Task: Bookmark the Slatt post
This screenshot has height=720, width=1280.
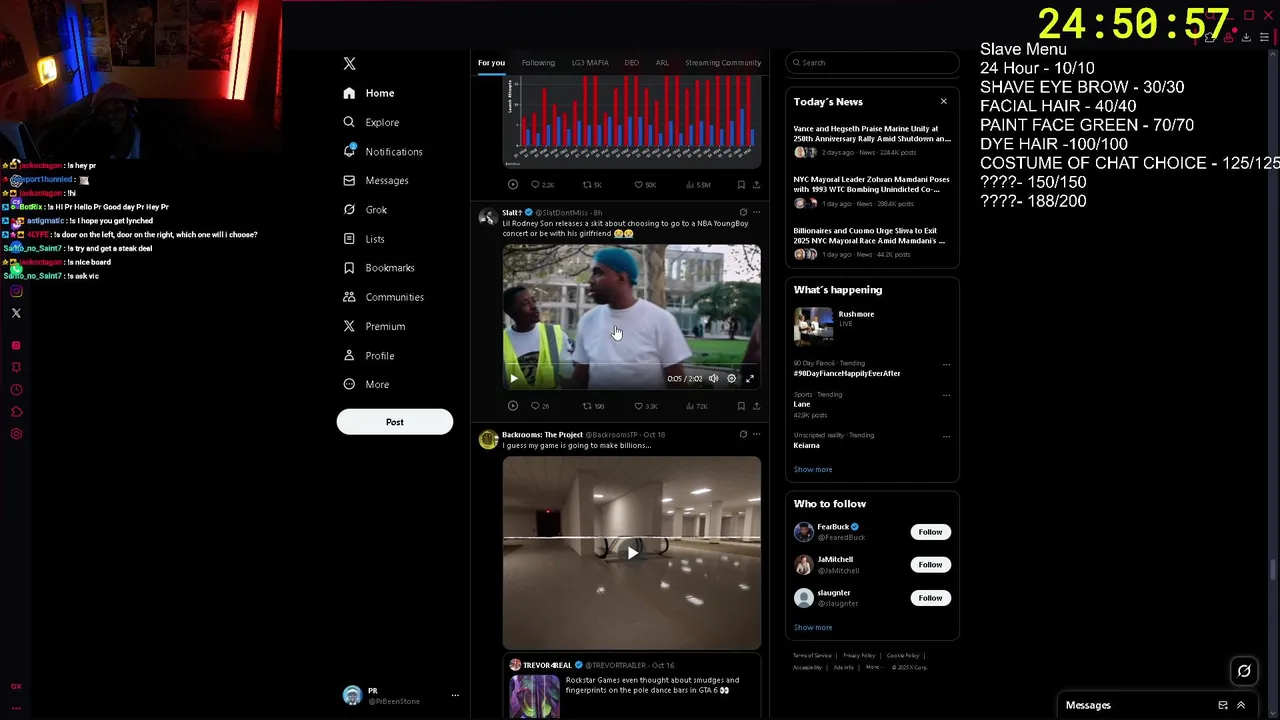Action: coord(741,406)
